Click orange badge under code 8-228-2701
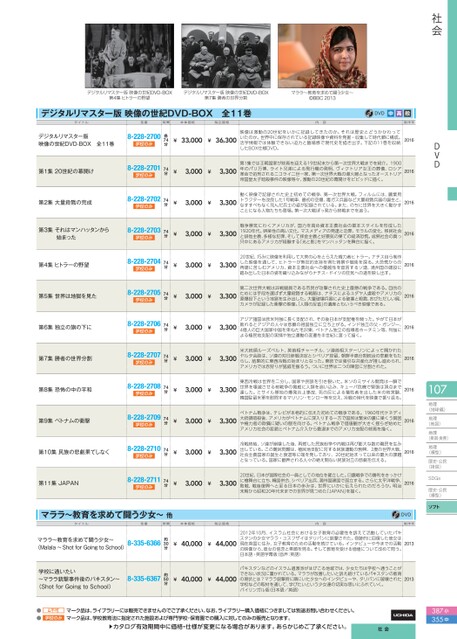The height and width of the screenshot is (639, 457). click(x=144, y=175)
